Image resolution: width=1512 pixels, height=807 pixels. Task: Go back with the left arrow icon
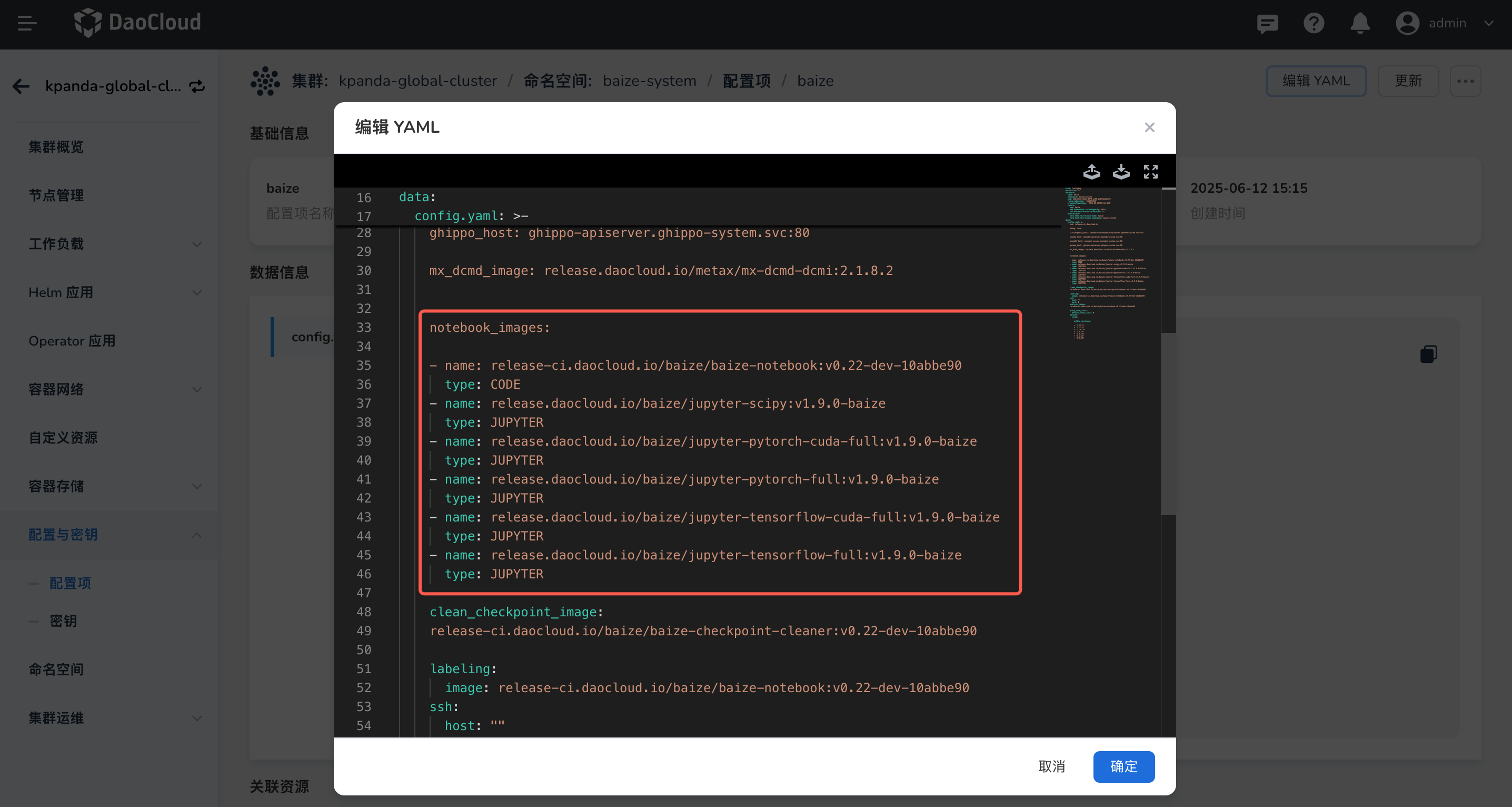click(x=21, y=86)
